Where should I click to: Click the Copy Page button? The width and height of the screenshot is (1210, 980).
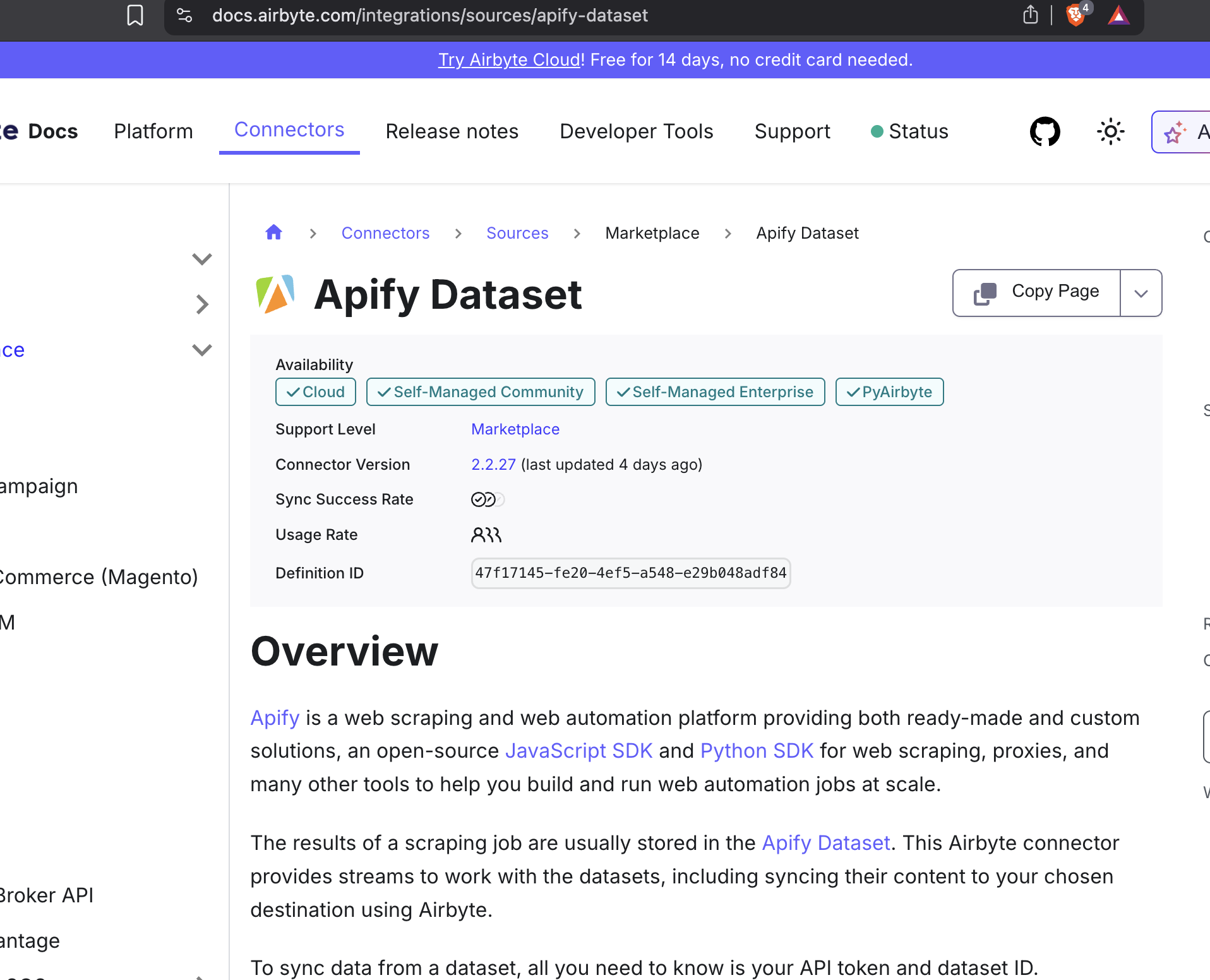tap(1036, 293)
